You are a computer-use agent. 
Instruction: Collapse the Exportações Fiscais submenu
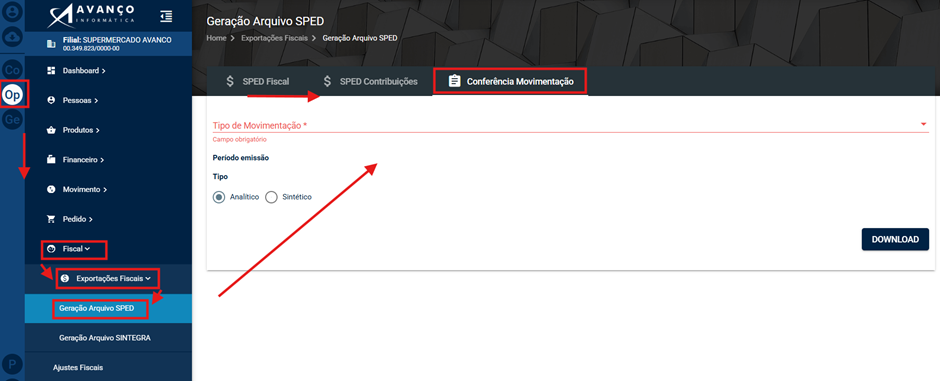tap(109, 279)
